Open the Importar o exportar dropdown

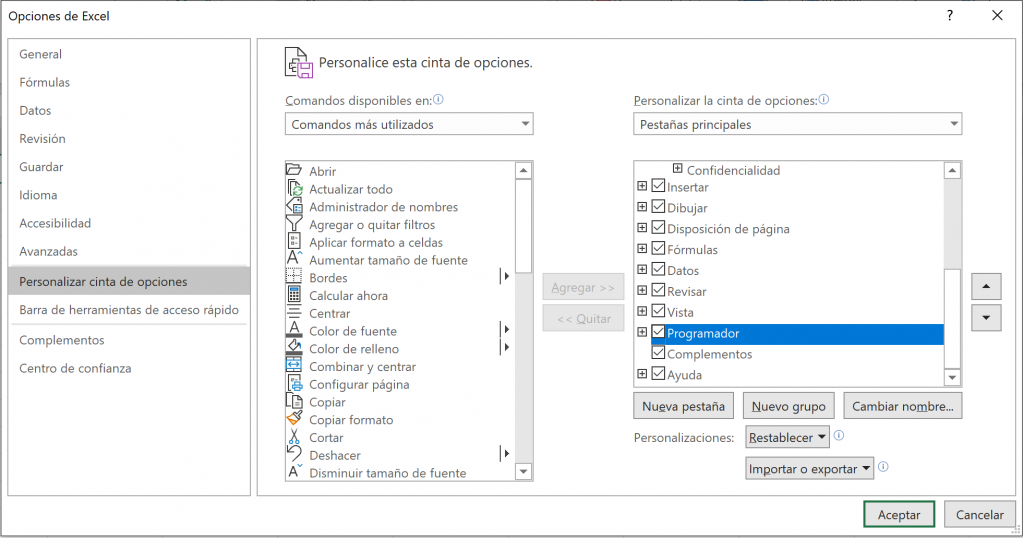pyautogui.click(x=810, y=468)
